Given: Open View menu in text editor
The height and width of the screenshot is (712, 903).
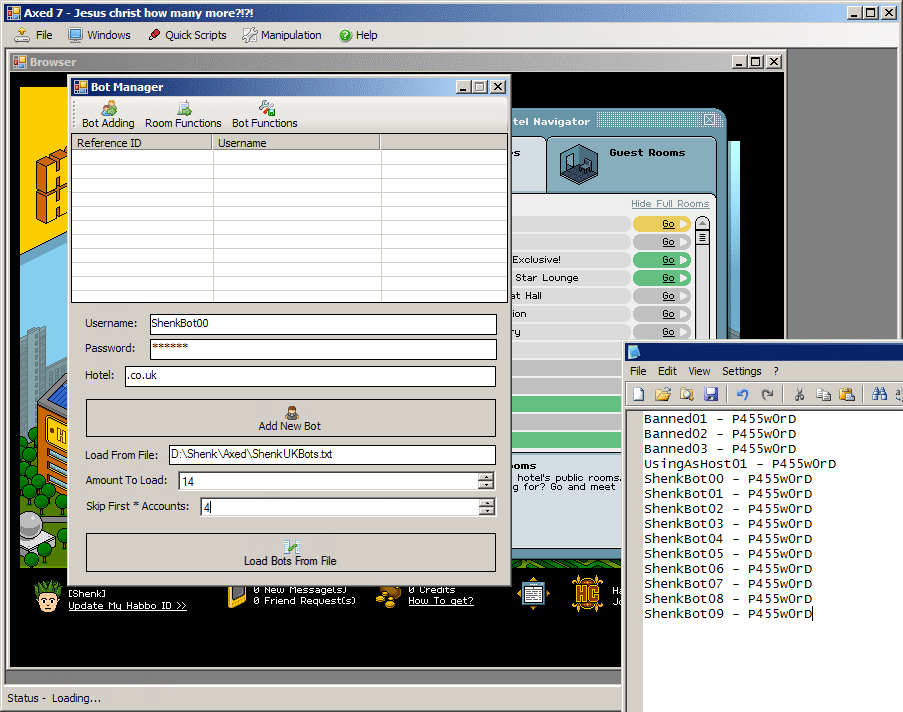Looking at the screenshot, I should click(699, 372).
